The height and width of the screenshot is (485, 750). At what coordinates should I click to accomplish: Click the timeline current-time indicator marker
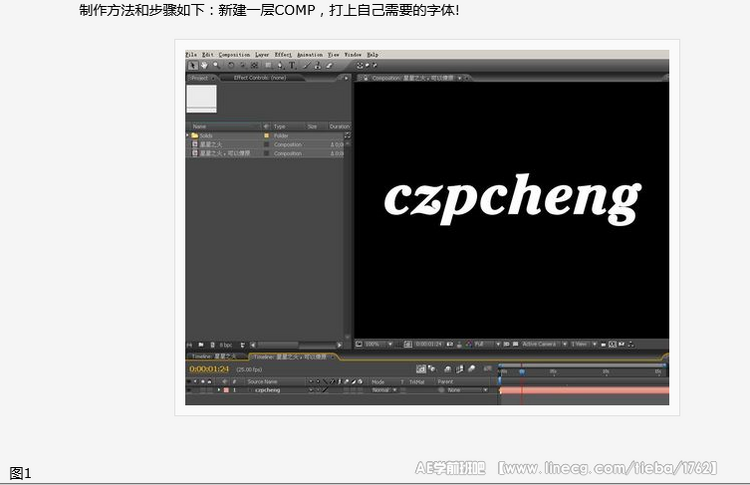522,372
